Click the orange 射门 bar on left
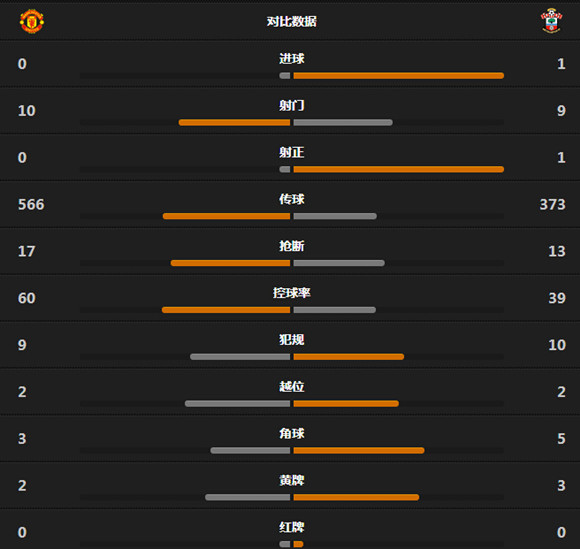 234,122
